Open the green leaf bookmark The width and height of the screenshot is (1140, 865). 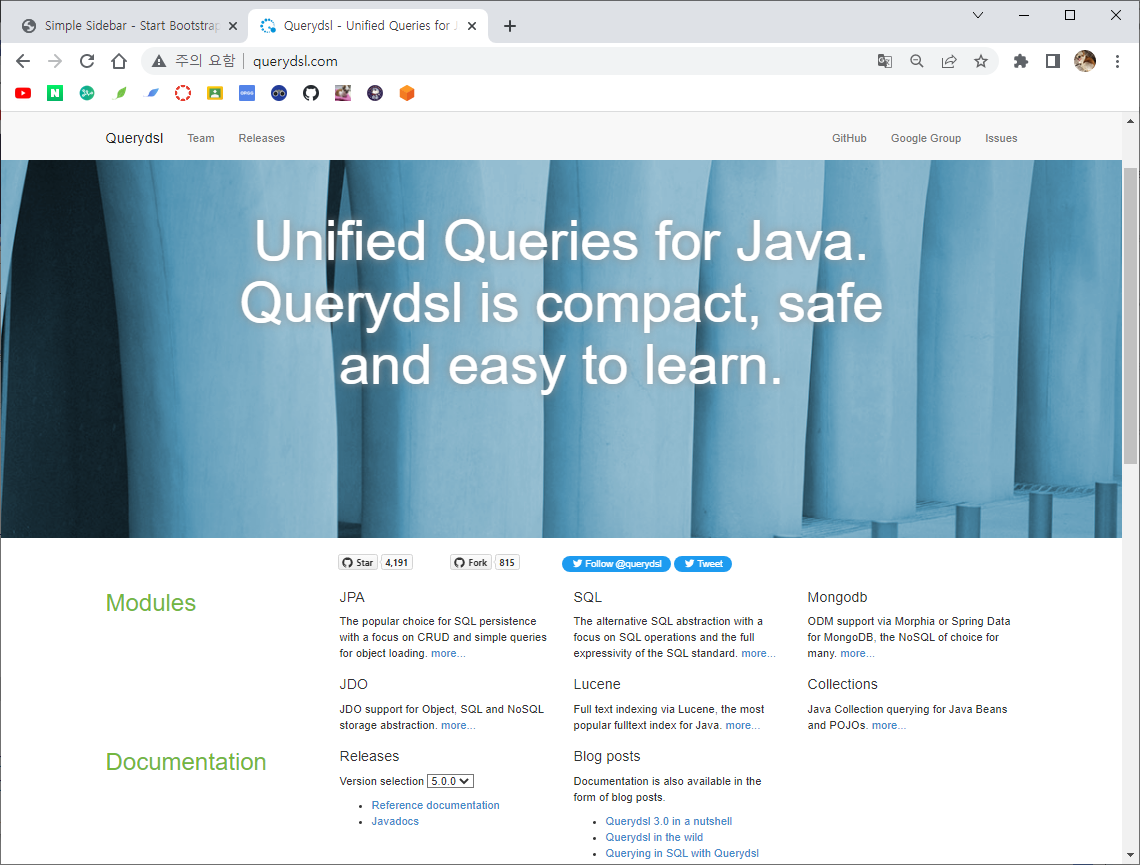[x=121, y=93]
